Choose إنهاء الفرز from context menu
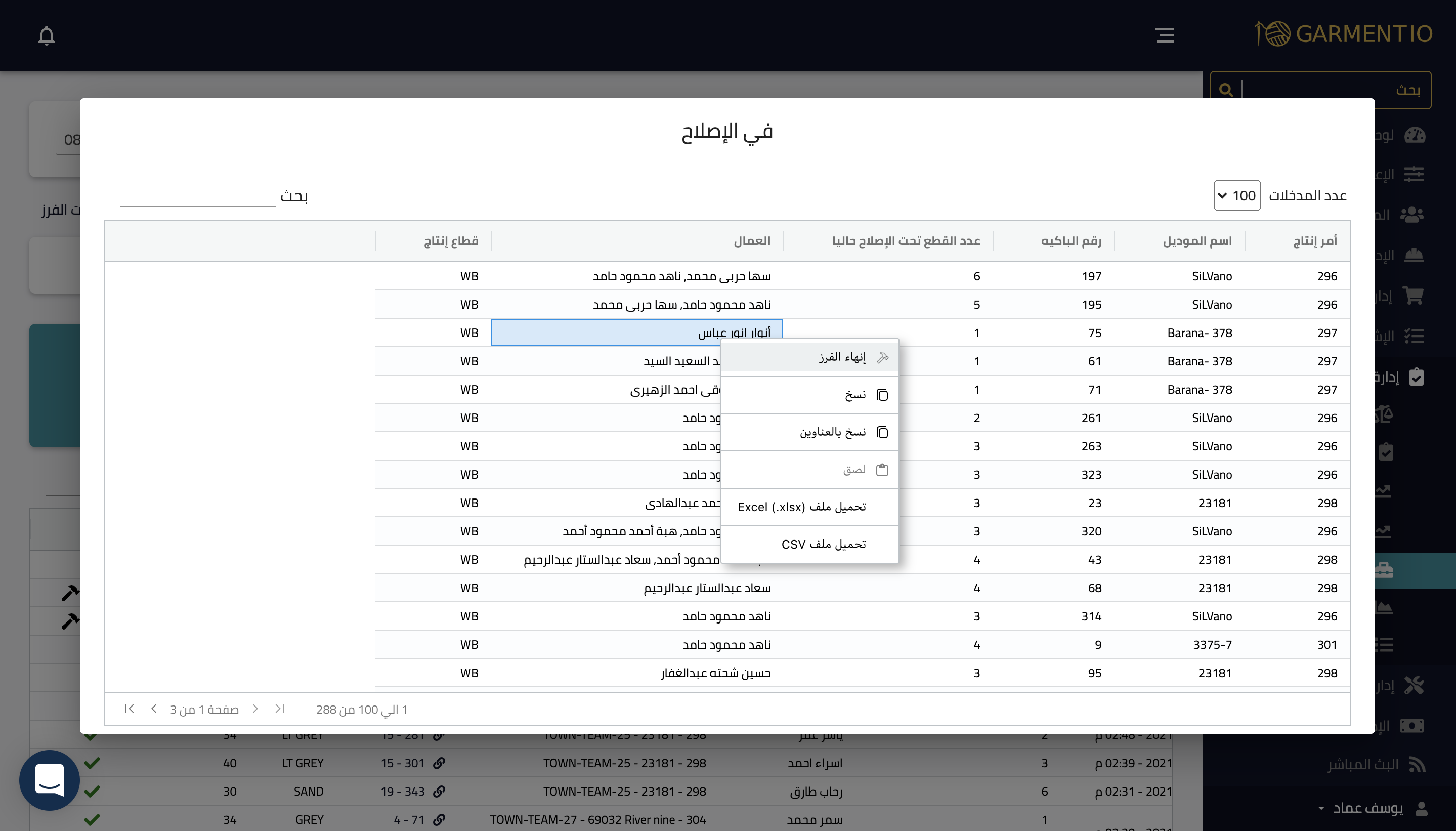Image resolution: width=1456 pixels, height=831 pixels. [809, 357]
